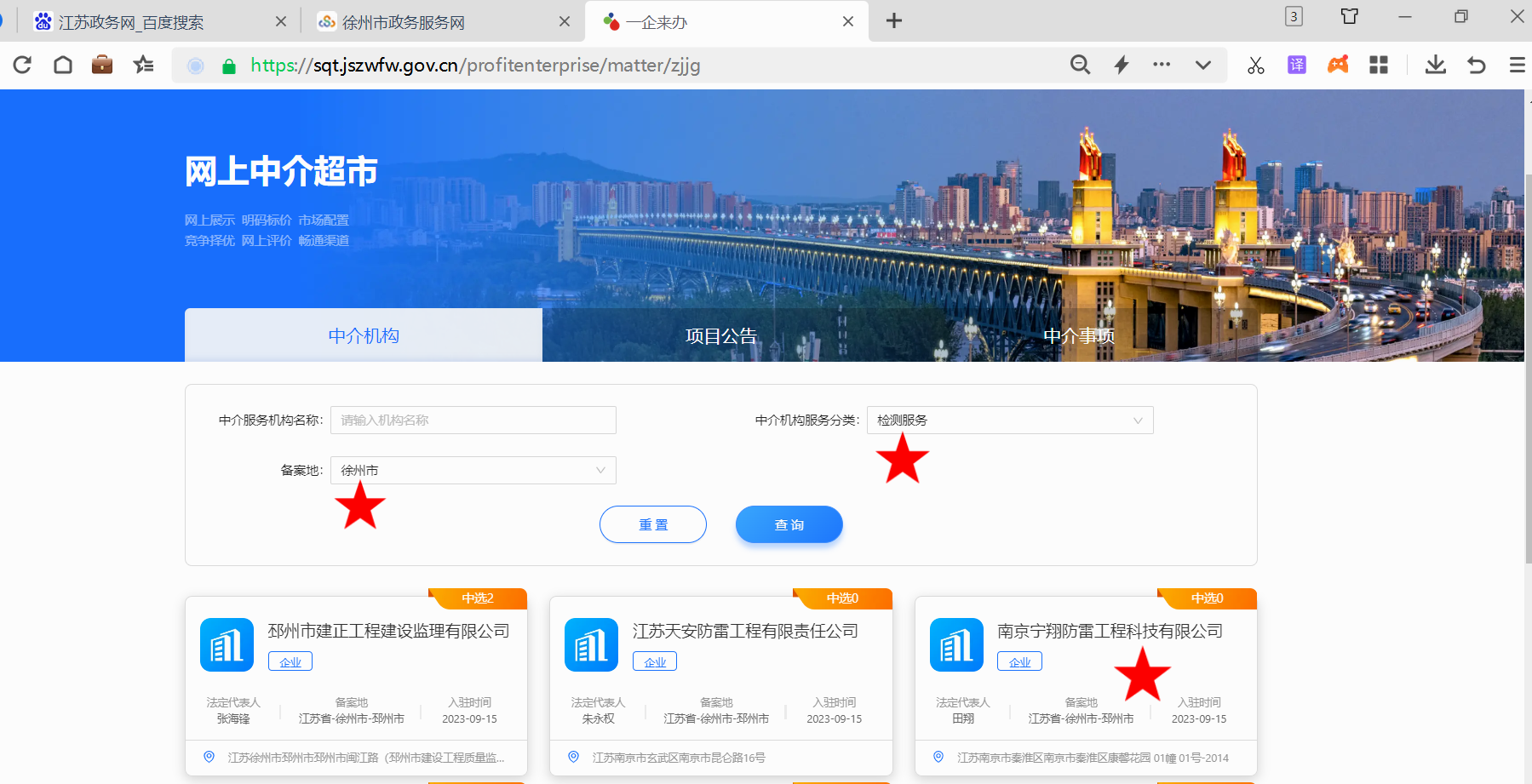Open 江苏天安防雷工程有限责任公司 company link

point(745,631)
